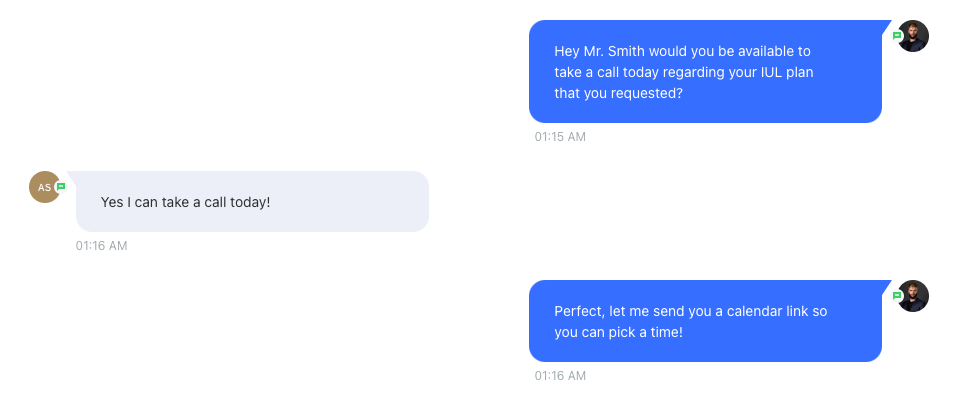Click the line 'that you requested?'
The height and width of the screenshot is (412, 957).
point(618,94)
